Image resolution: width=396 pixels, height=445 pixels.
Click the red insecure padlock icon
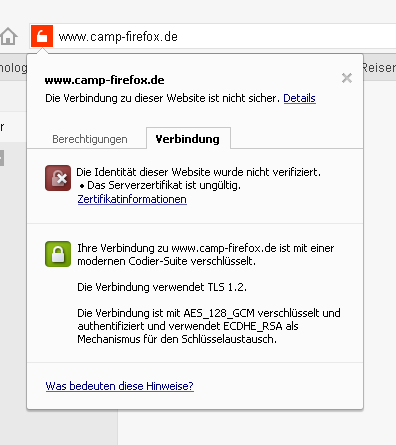click(42, 36)
